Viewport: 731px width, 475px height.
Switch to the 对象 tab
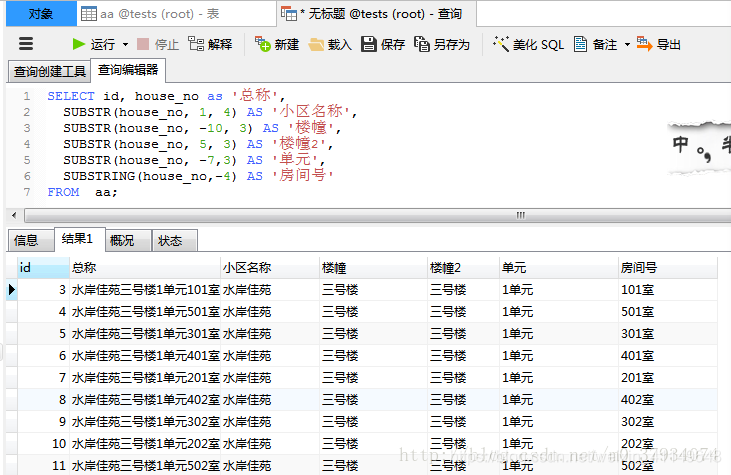(x=41, y=14)
